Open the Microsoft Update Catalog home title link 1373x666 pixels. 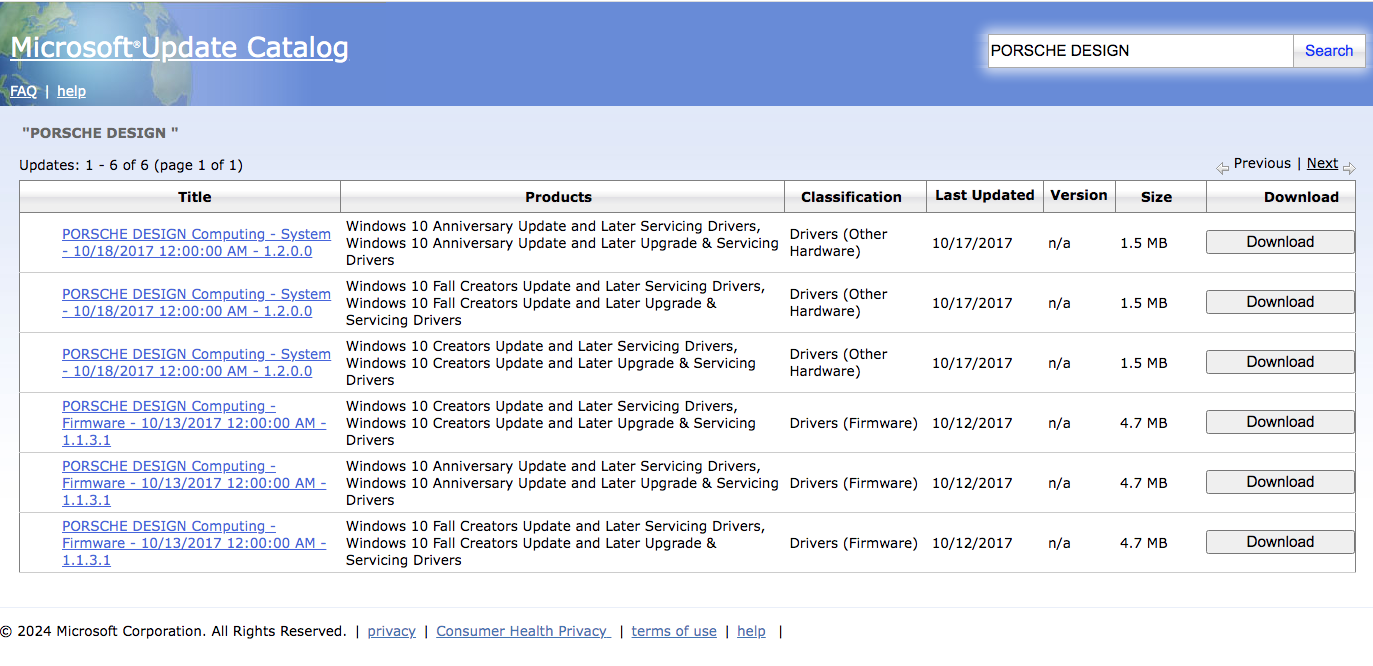click(x=179, y=47)
